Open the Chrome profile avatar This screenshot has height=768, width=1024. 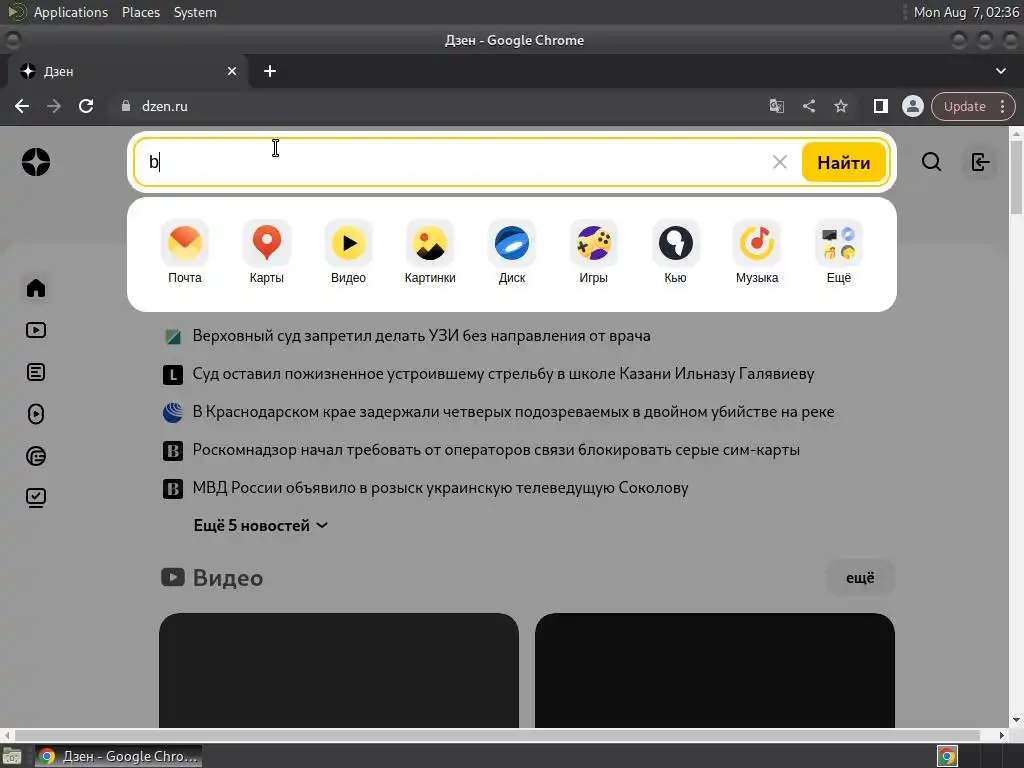(912, 106)
